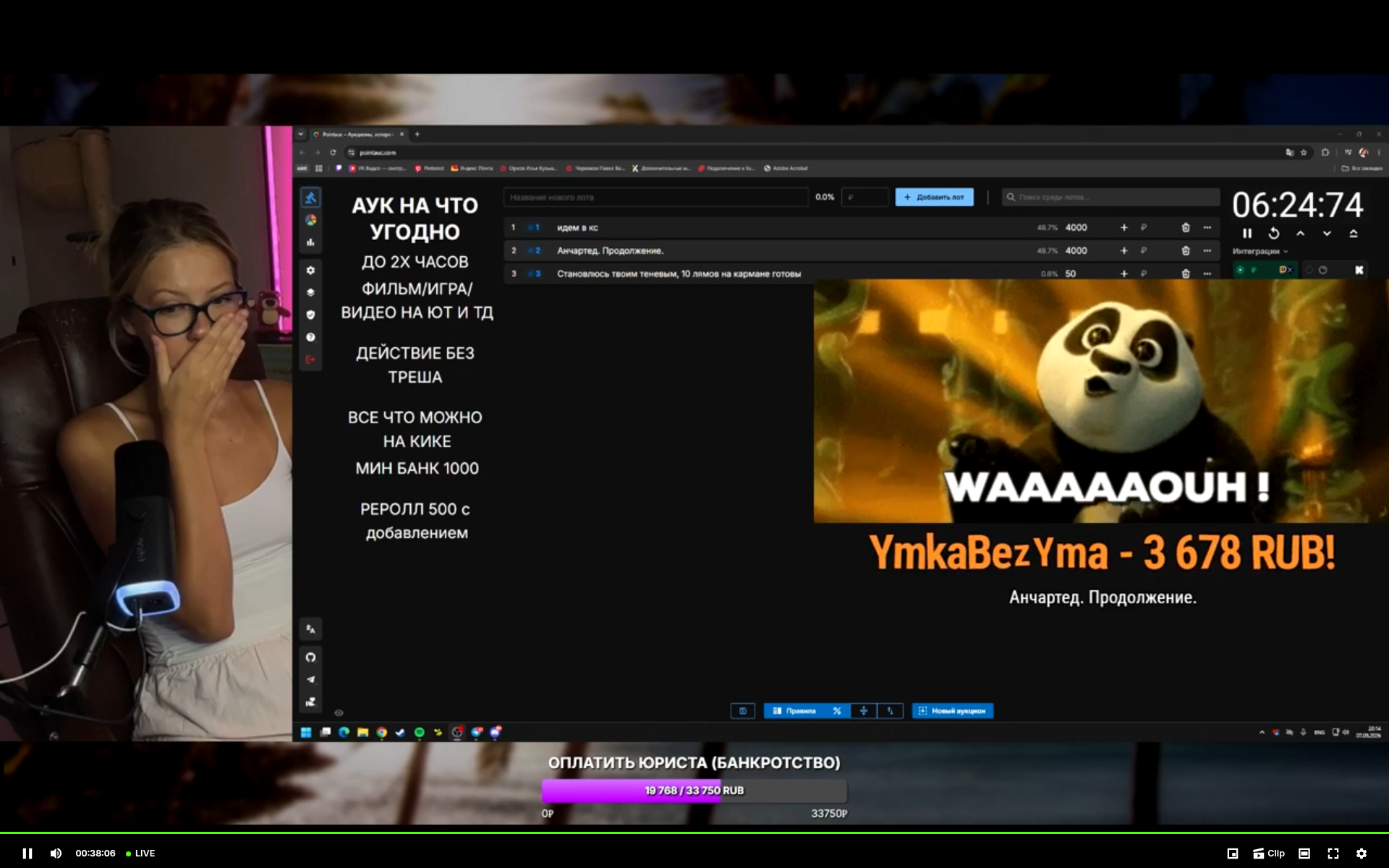Open Chrome from the Windows taskbar
This screenshot has width=1389, height=868.
pyautogui.click(x=381, y=732)
